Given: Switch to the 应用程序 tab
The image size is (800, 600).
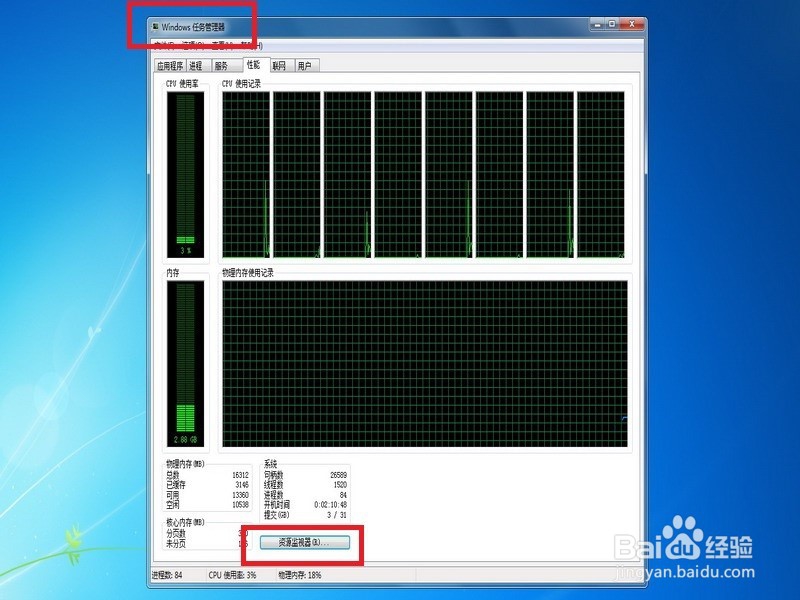Looking at the screenshot, I should click(x=170, y=66).
